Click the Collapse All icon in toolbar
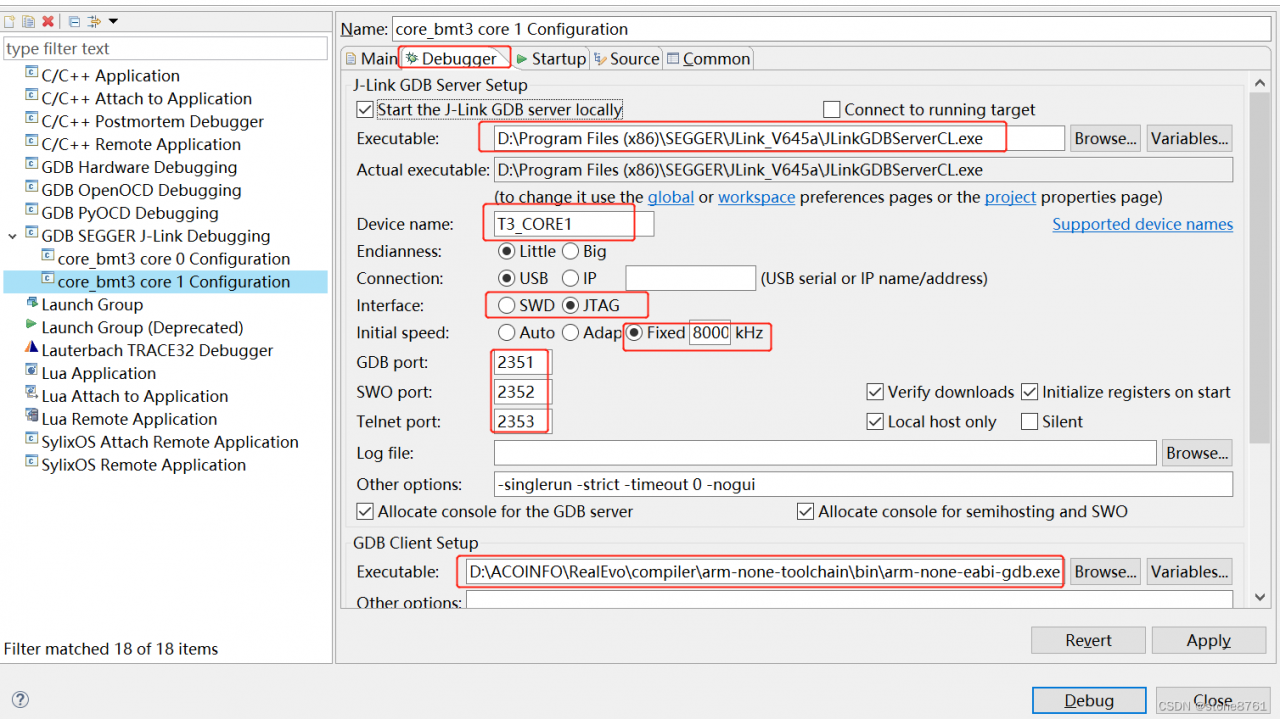This screenshot has height=719, width=1280. click(75, 21)
